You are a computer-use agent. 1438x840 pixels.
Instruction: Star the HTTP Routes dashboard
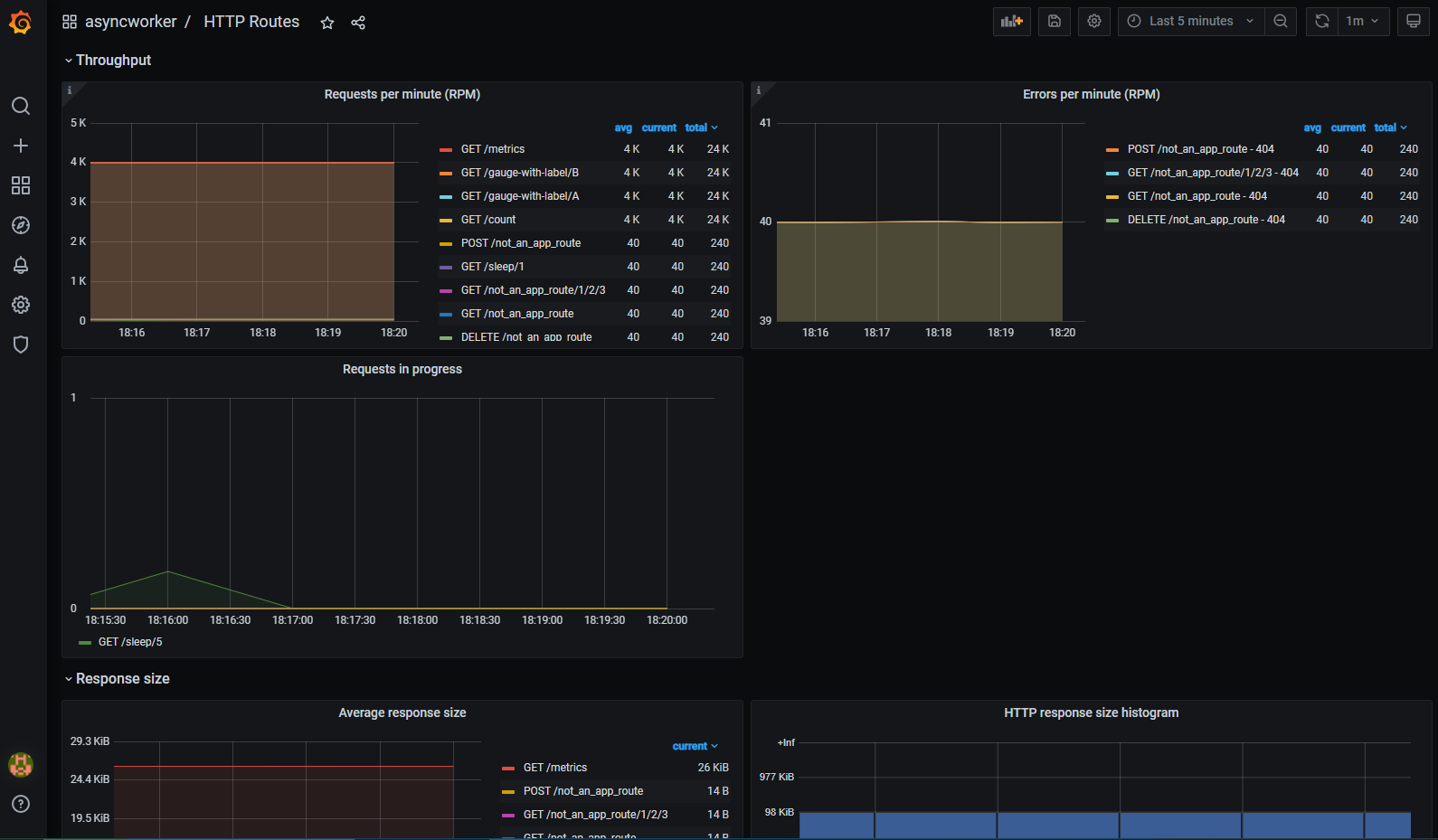(x=327, y=23)
